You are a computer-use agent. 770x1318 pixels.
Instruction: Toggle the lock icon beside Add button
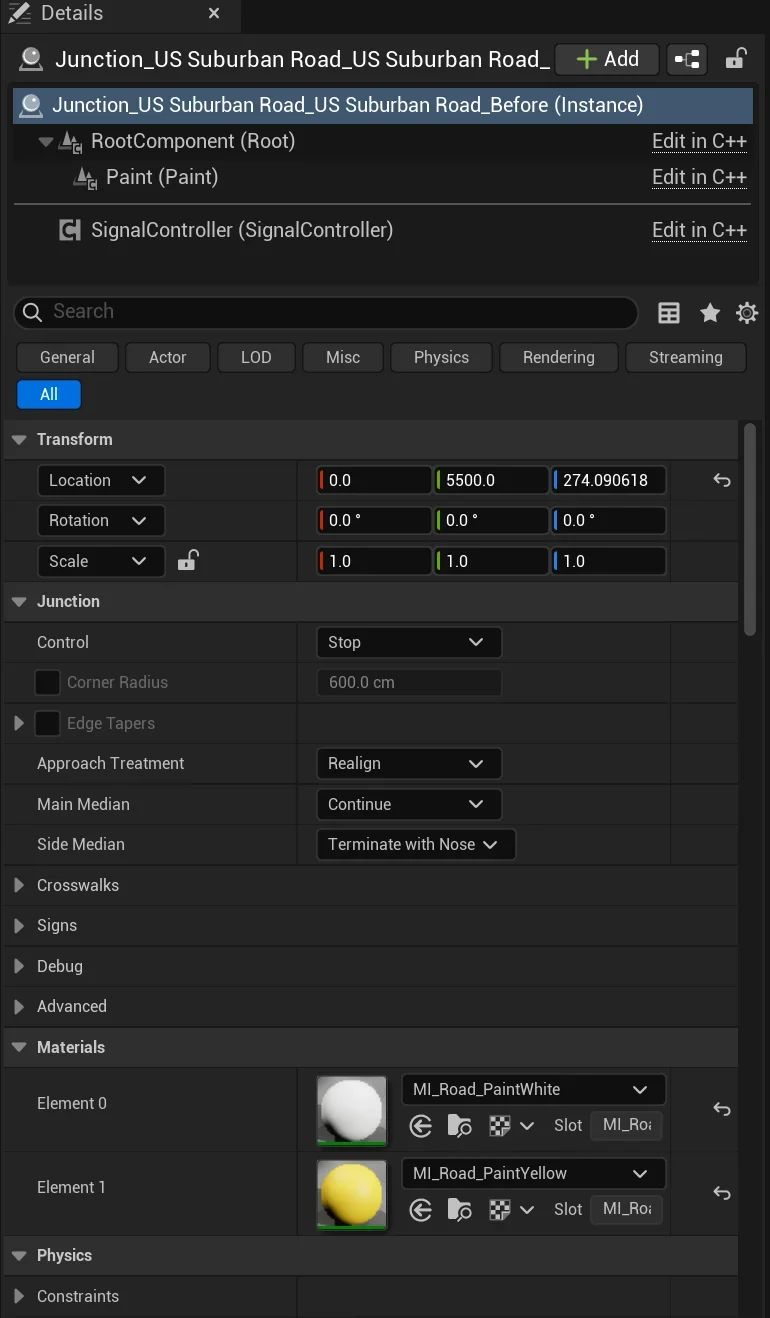click(x=736, y=59)
